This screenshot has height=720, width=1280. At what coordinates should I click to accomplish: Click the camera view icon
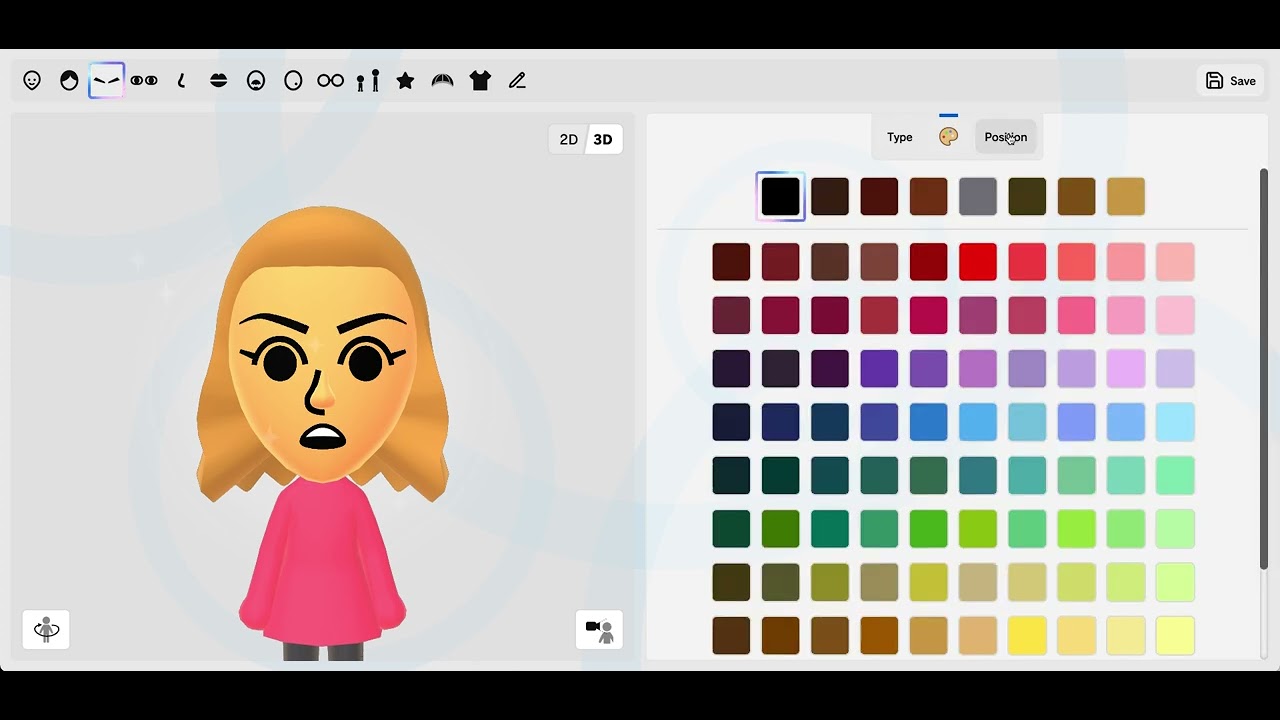click(x=599, y=630)
